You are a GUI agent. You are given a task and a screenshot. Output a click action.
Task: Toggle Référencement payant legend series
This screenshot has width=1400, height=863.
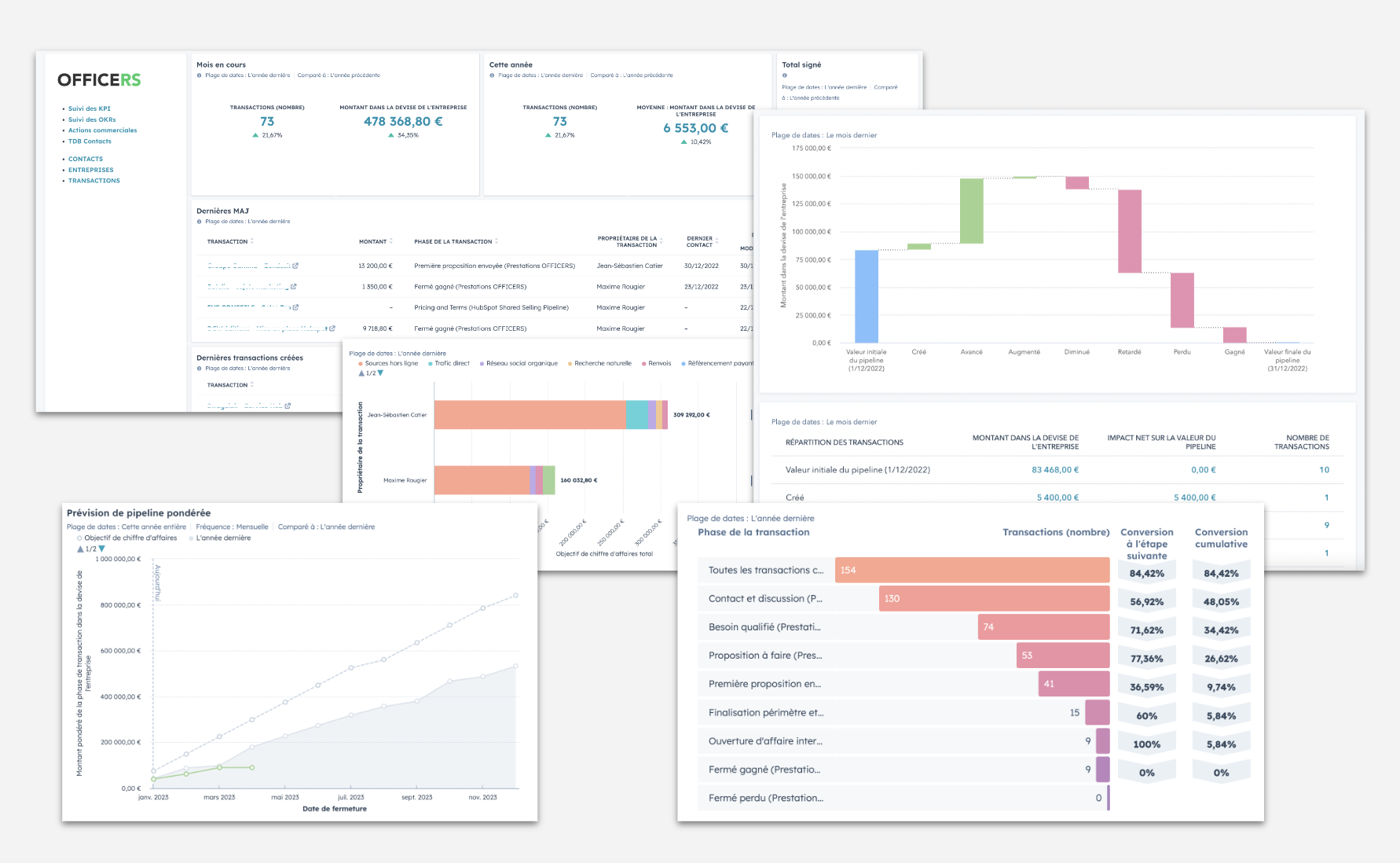[718, 363]
